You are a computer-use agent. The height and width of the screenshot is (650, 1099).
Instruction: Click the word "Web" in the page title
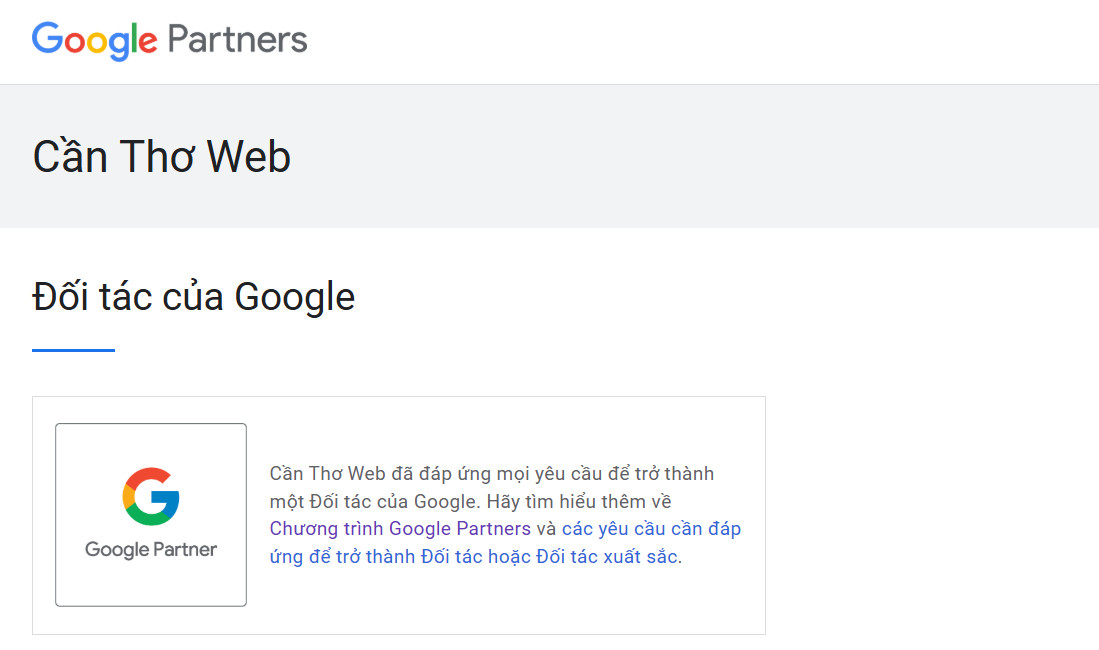pyautogui.click(x=249, y=157)
